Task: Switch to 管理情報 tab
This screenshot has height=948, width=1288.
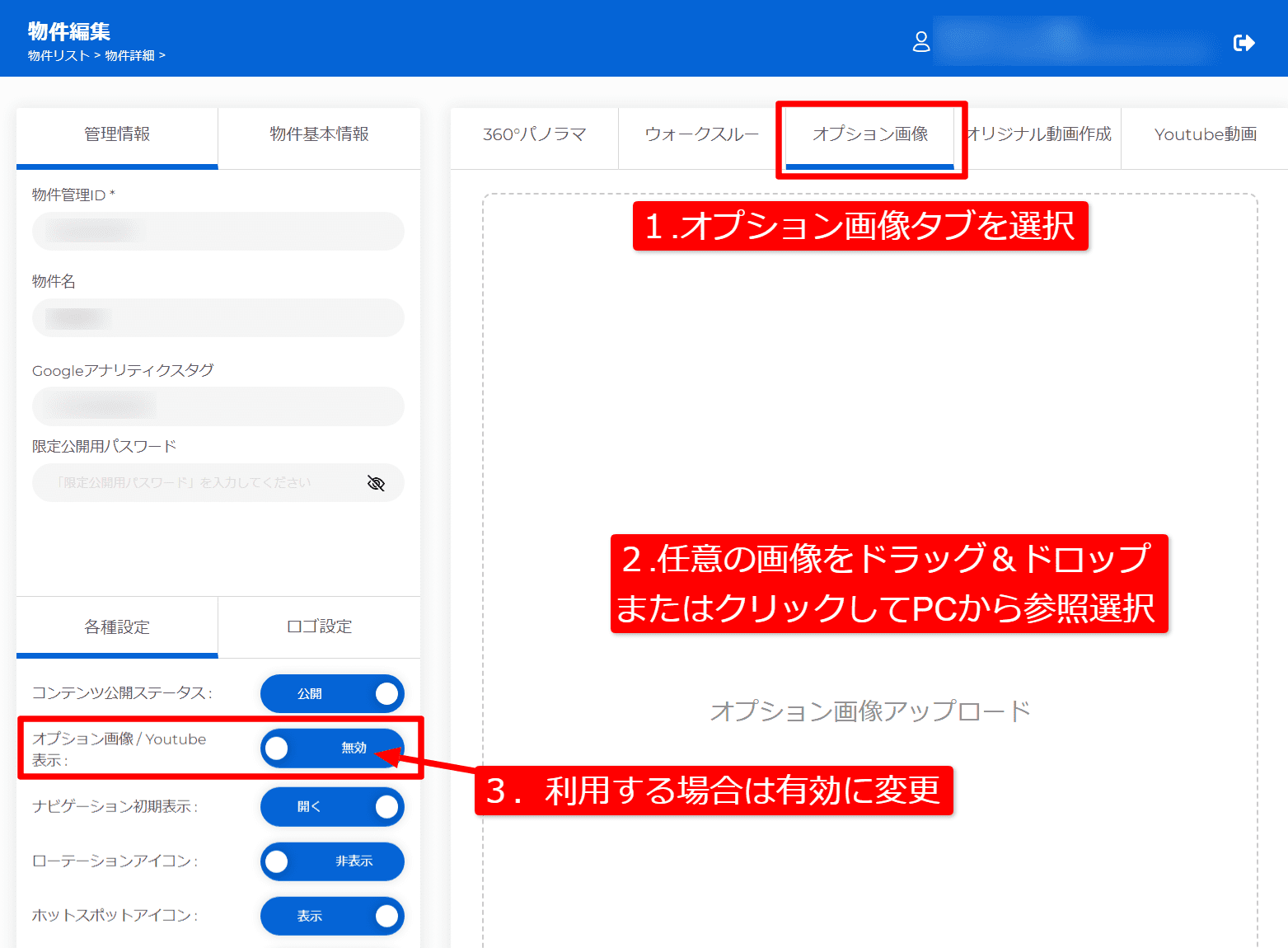Action: (117, 134)
